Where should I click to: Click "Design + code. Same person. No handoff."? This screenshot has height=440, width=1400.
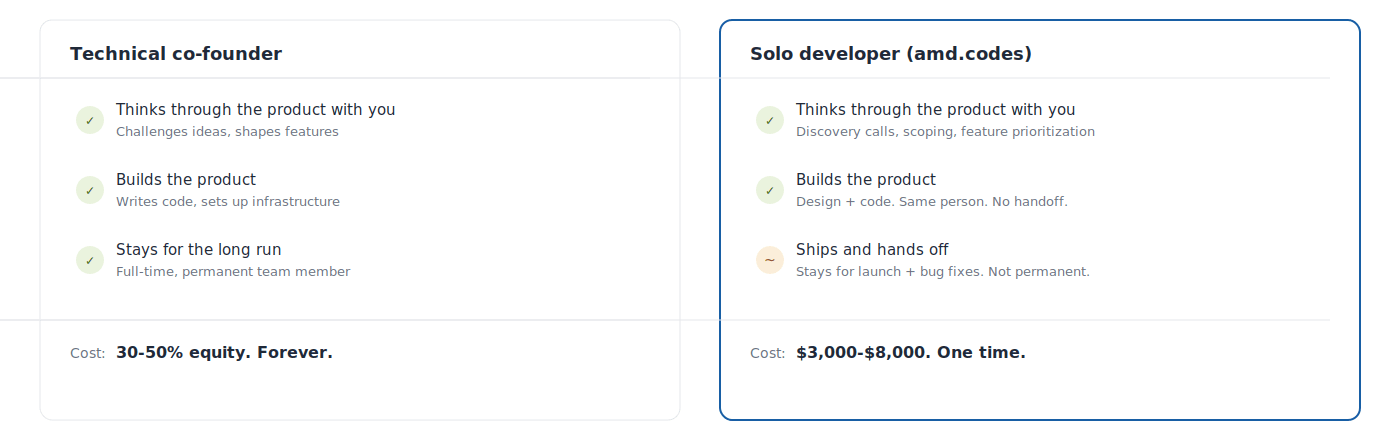[x=932, y=202]
